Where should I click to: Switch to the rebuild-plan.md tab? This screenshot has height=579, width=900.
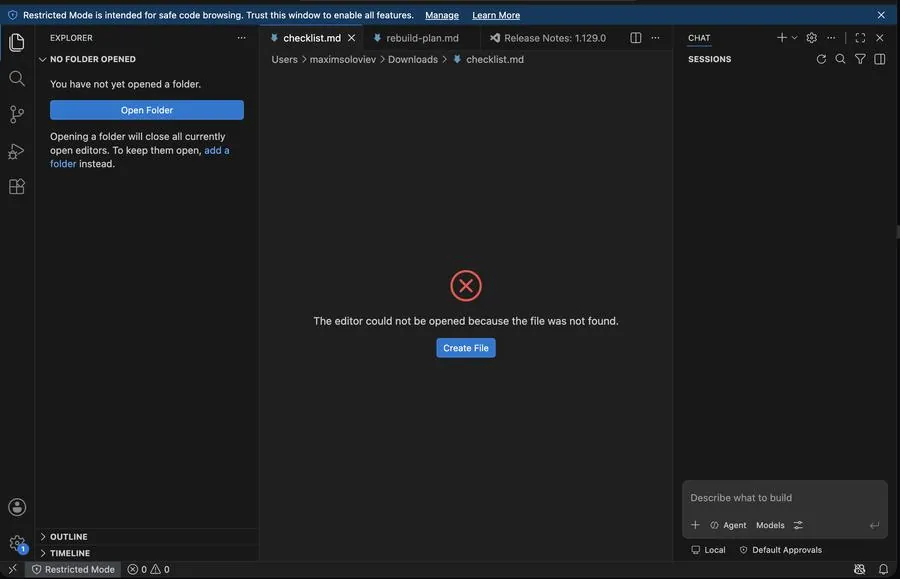pos(422,38)
